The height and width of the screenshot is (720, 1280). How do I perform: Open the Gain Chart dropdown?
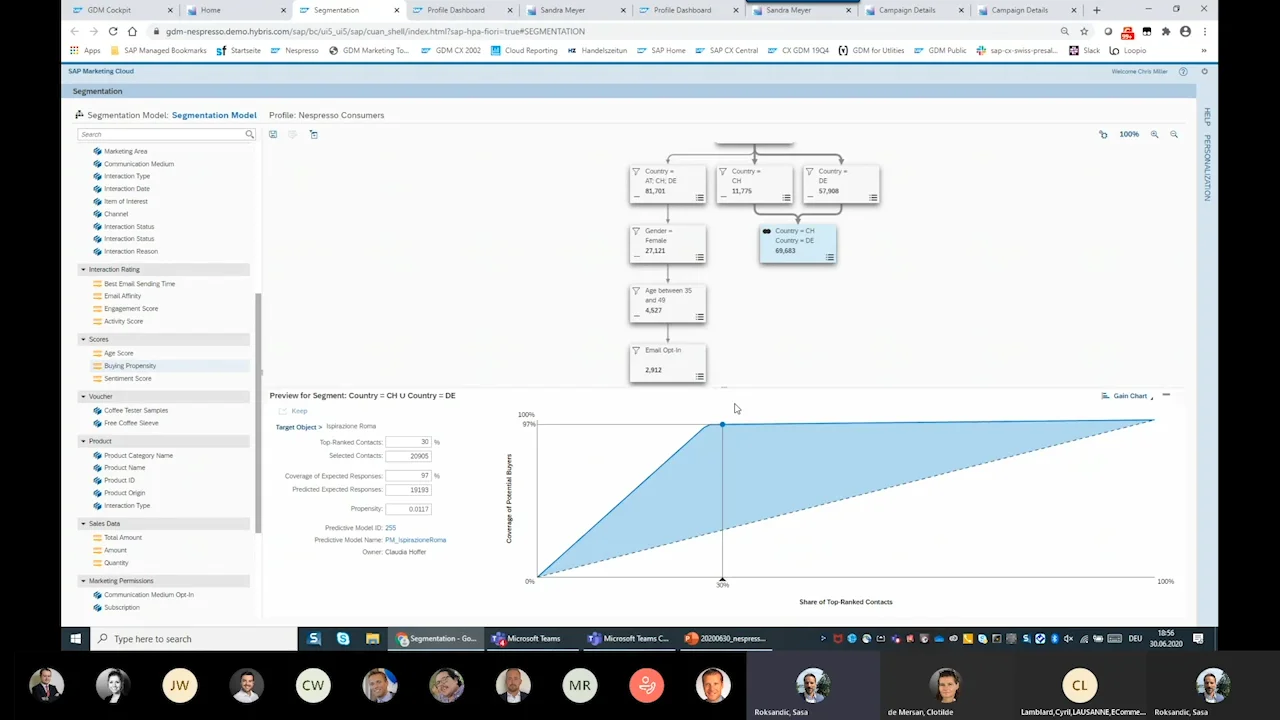(1127, 396)
